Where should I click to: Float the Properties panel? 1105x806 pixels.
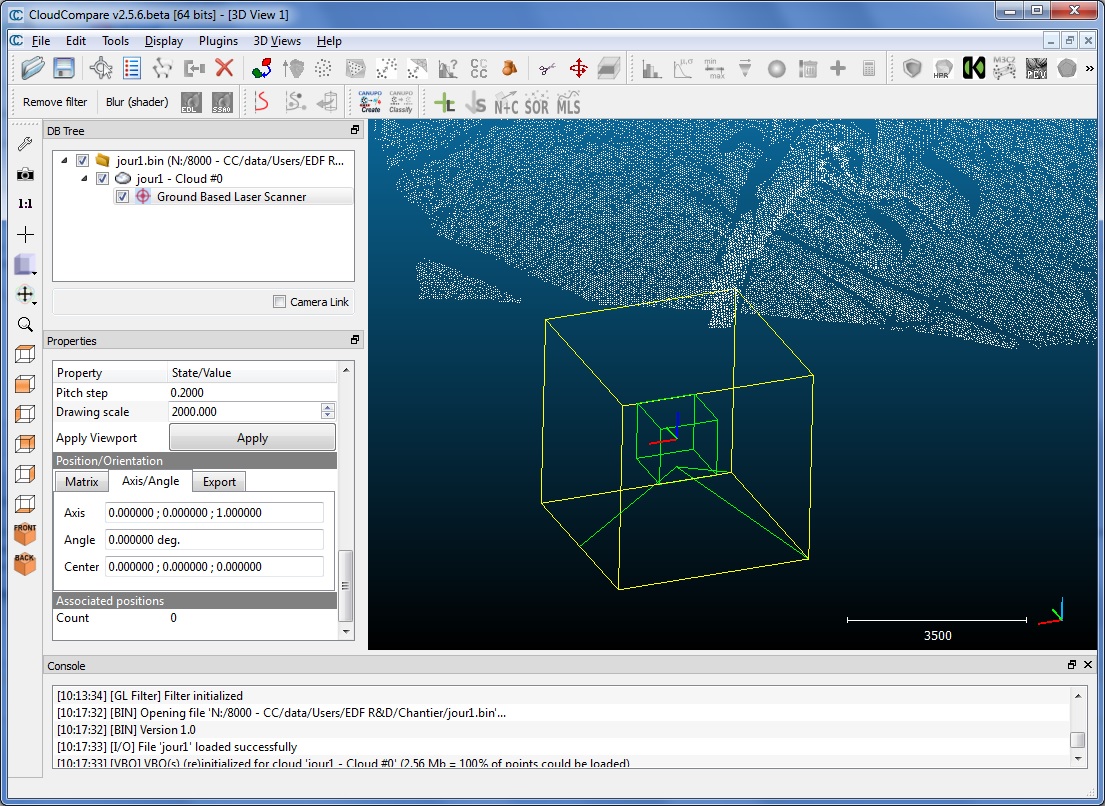354,340
